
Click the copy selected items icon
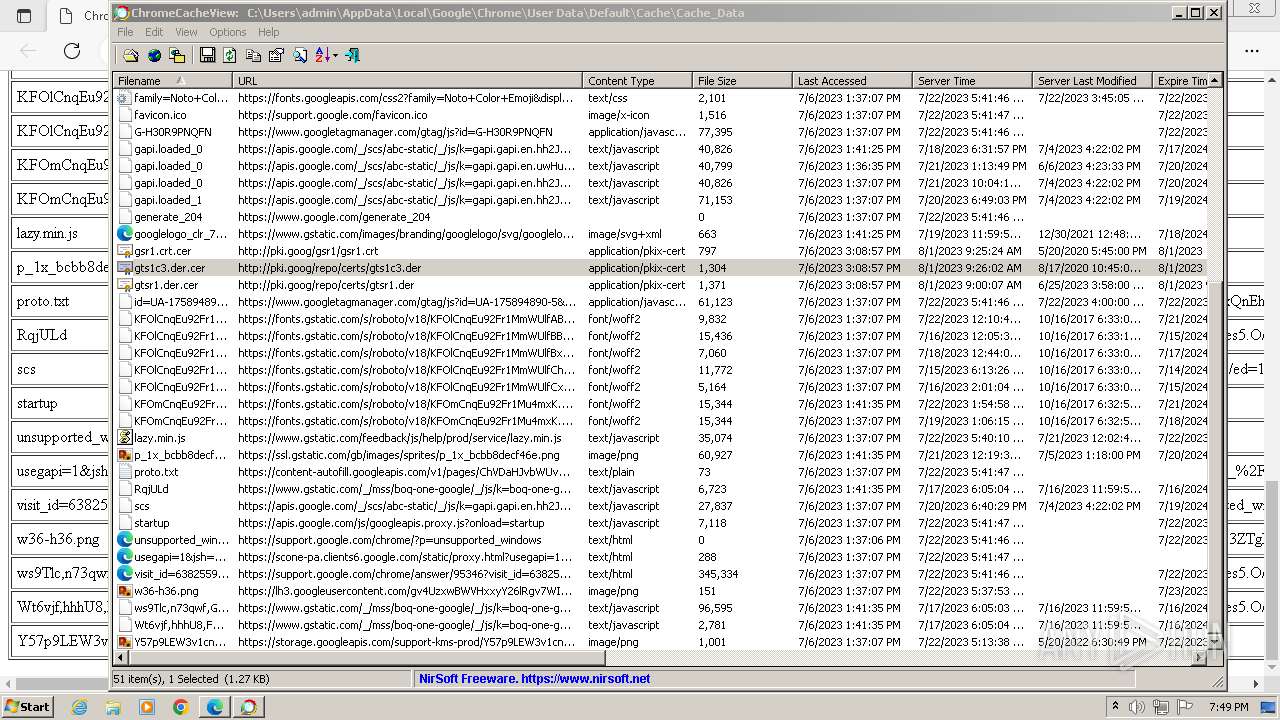[253, 56]
